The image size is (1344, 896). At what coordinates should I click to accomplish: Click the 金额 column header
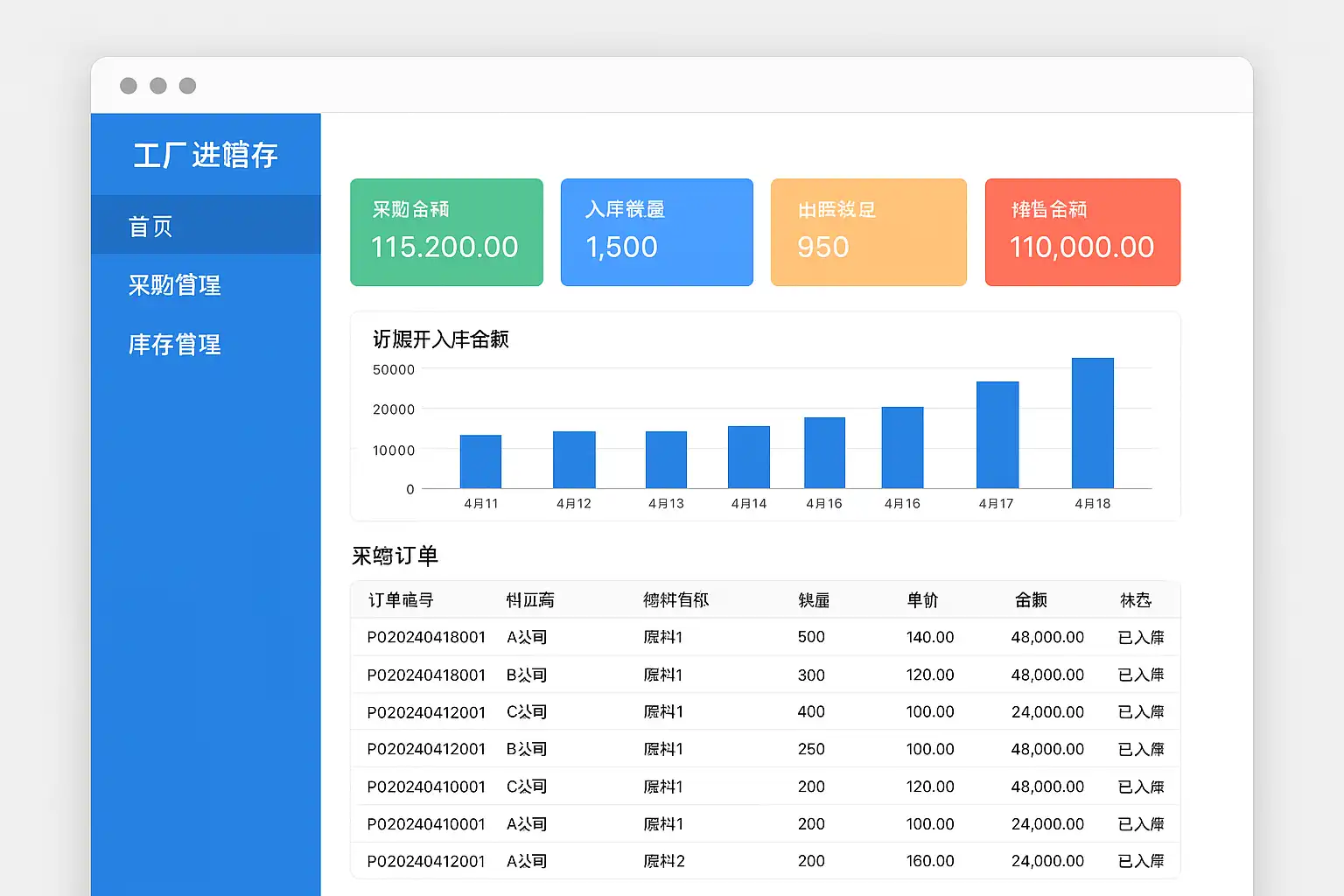pyautogui.click(x=1032, y=600)
